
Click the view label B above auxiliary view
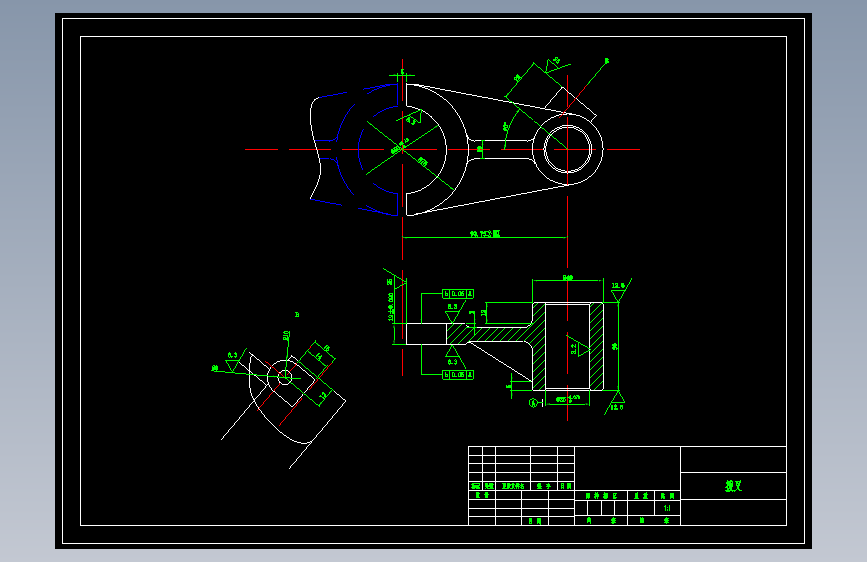pyautogui.click(x=297, y=315)
